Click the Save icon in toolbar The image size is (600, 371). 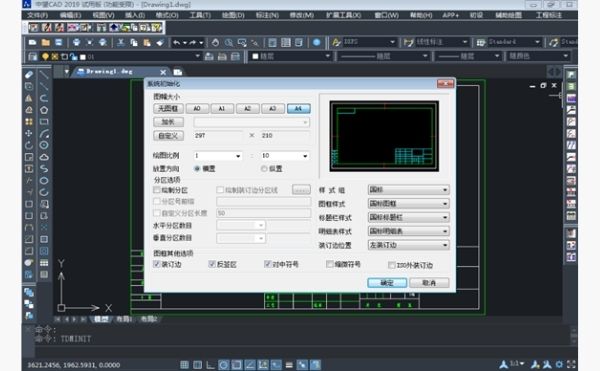(x=59, y=42)
